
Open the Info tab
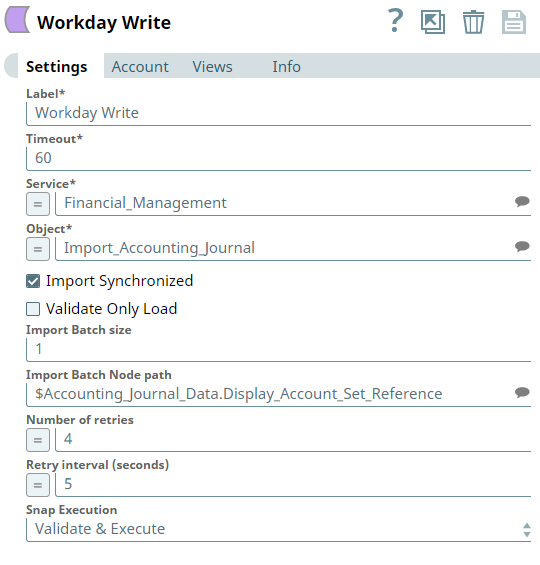pyautogui.click(x=286, y=67)
